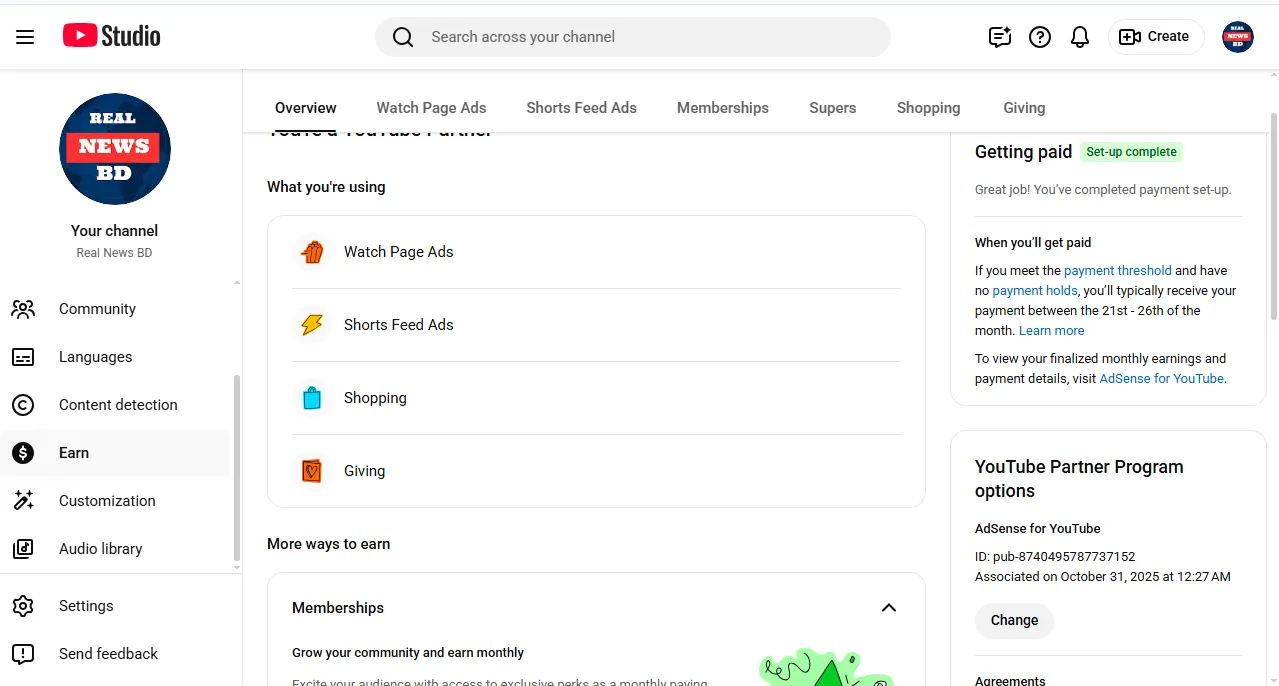The height and width of the screenshot is (686, 1279).
Task: Open the hamburger navigation menu
Action: [25, 37]
